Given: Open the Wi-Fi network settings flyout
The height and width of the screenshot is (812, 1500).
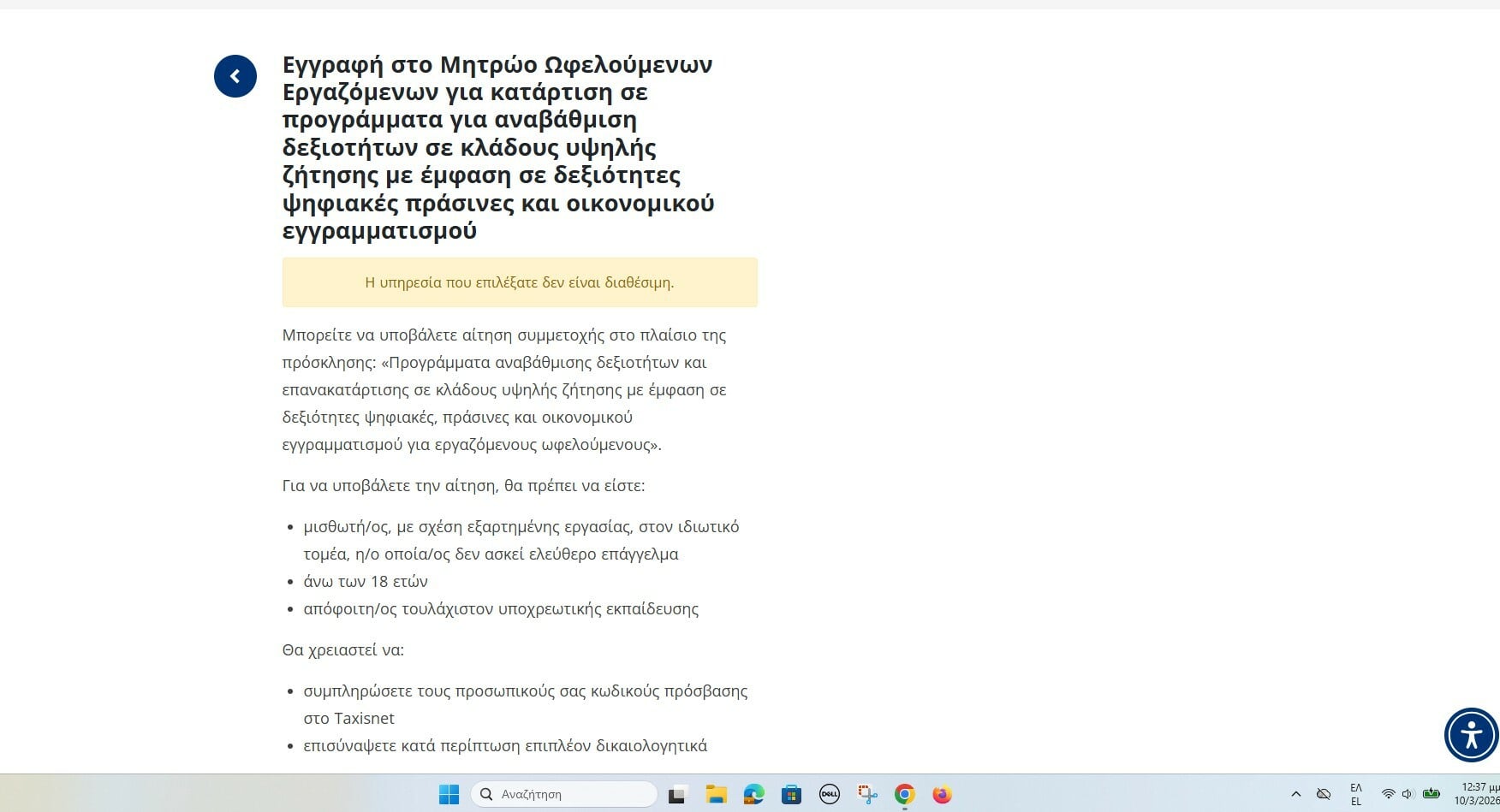Looking at the screenshot, I should (x=1388, y=795).
